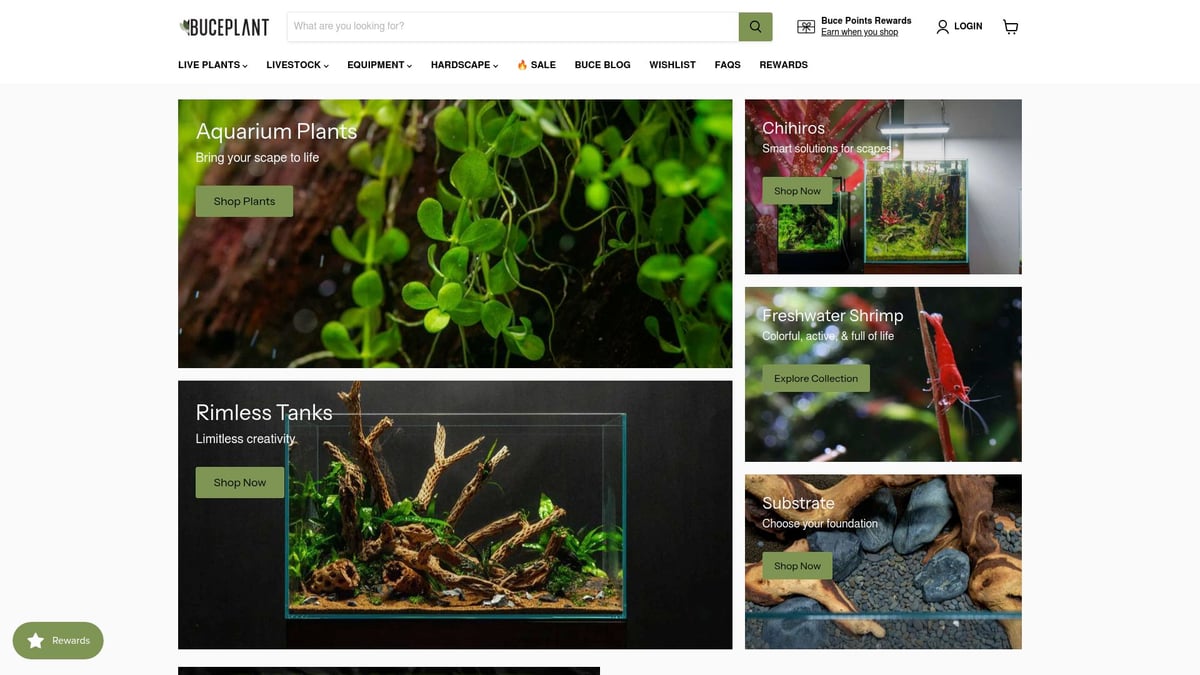Expand the Livestock menu
Image resolution: width=1200 pixels, height=675 pixels.
297,65
